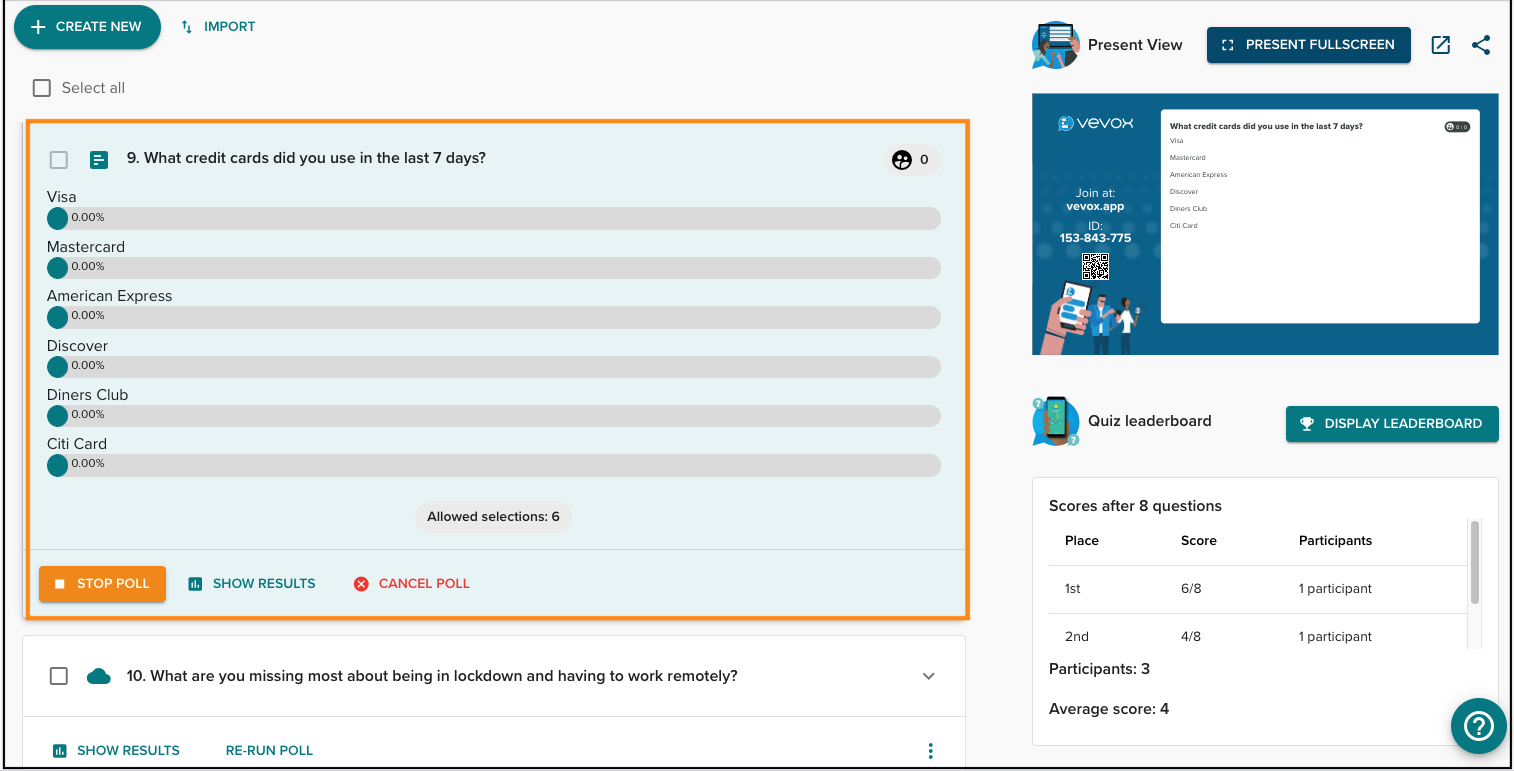This screenshot has height=771, width=1514.
Task: Display the quiz leaderboard
Action: coord(1391,423)
